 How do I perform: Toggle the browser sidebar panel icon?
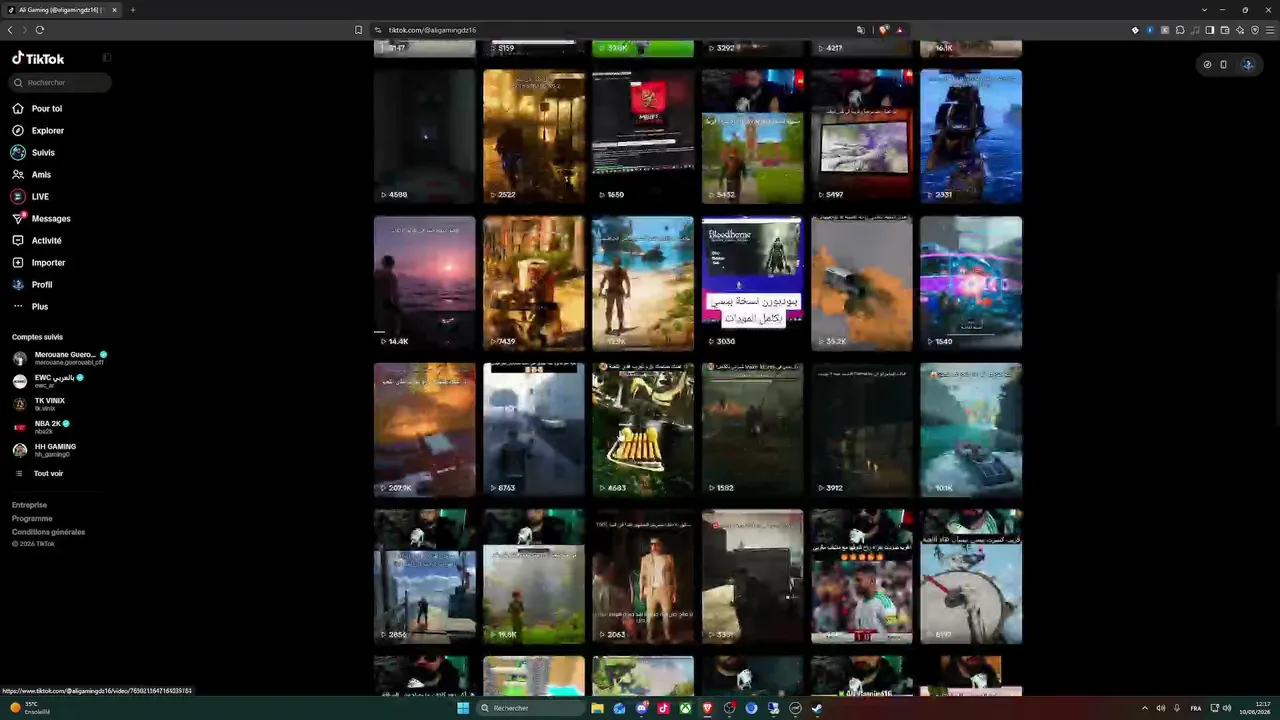tap(1210, 30)
